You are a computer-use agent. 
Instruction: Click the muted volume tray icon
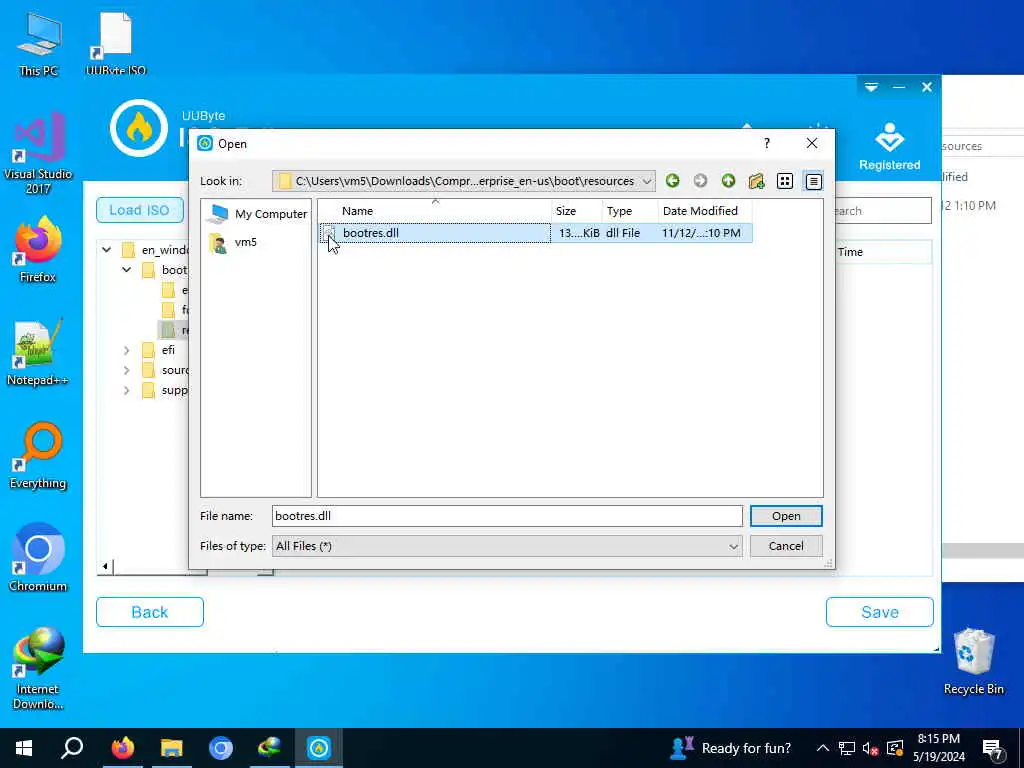[871, 748]
